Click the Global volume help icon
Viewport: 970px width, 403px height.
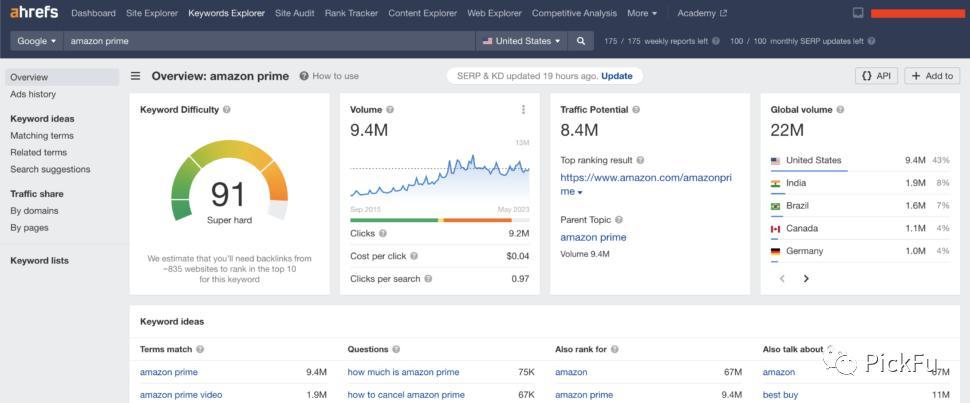click(840, 110)
